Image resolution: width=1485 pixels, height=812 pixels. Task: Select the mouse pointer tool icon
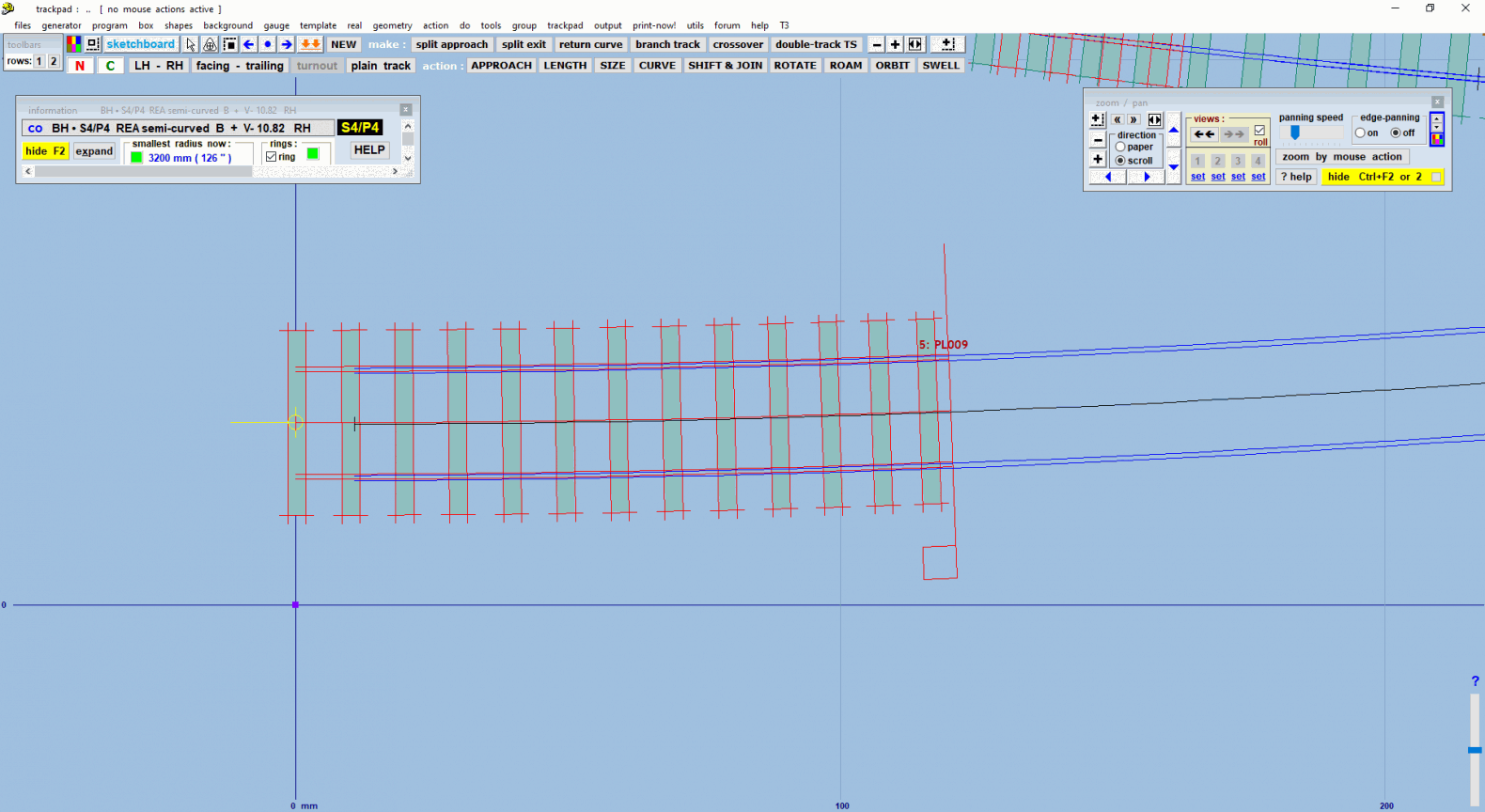(x=191, y=44)
